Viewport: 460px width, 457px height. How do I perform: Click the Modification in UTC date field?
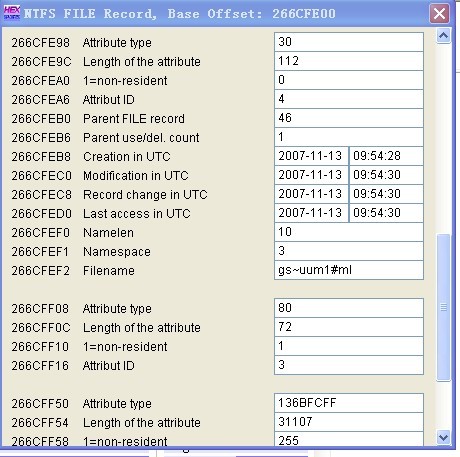point(312,175)
